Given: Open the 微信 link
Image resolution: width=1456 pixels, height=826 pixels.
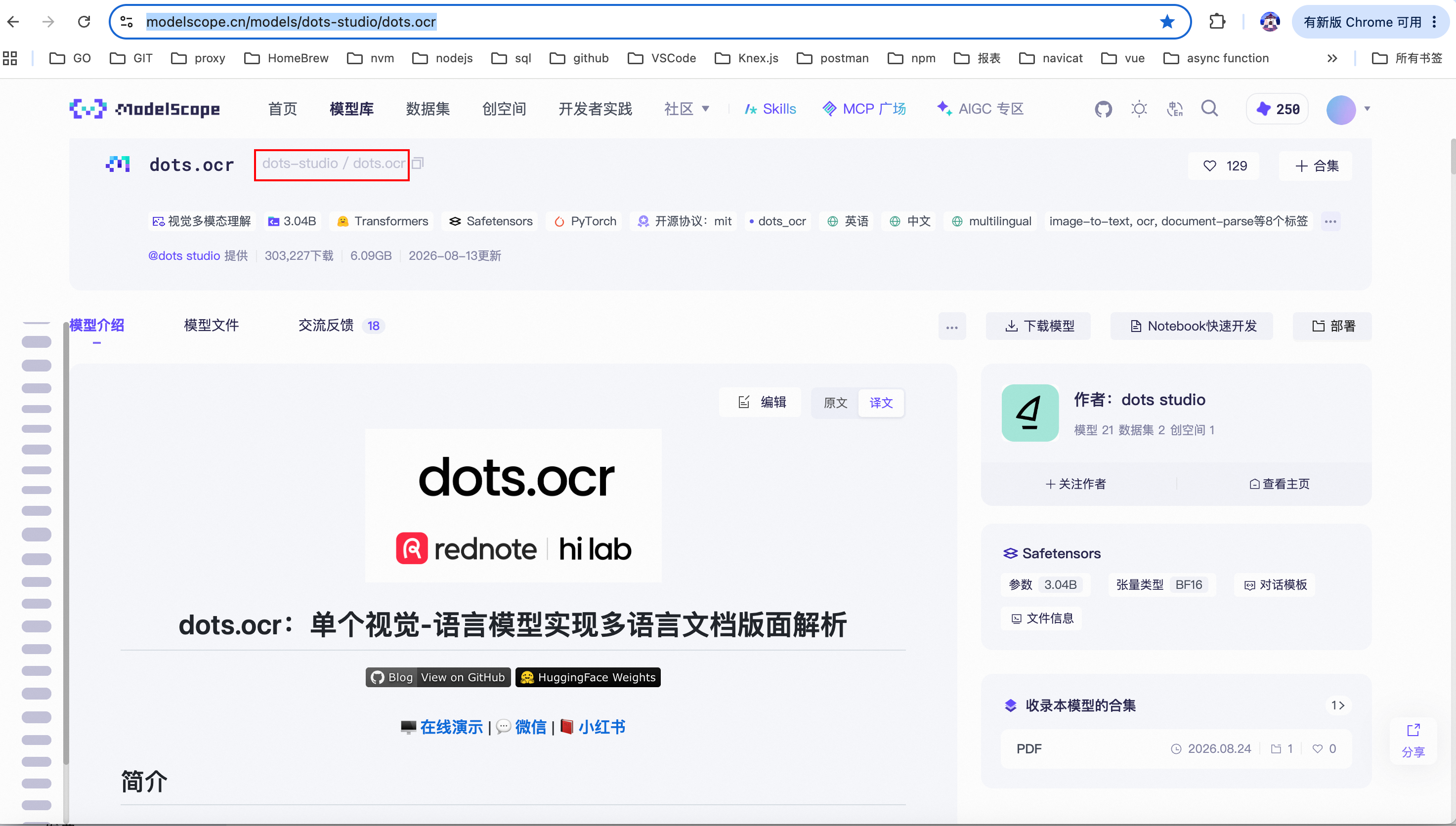Looking at the screenshot, I should click(x=530, y=727).
